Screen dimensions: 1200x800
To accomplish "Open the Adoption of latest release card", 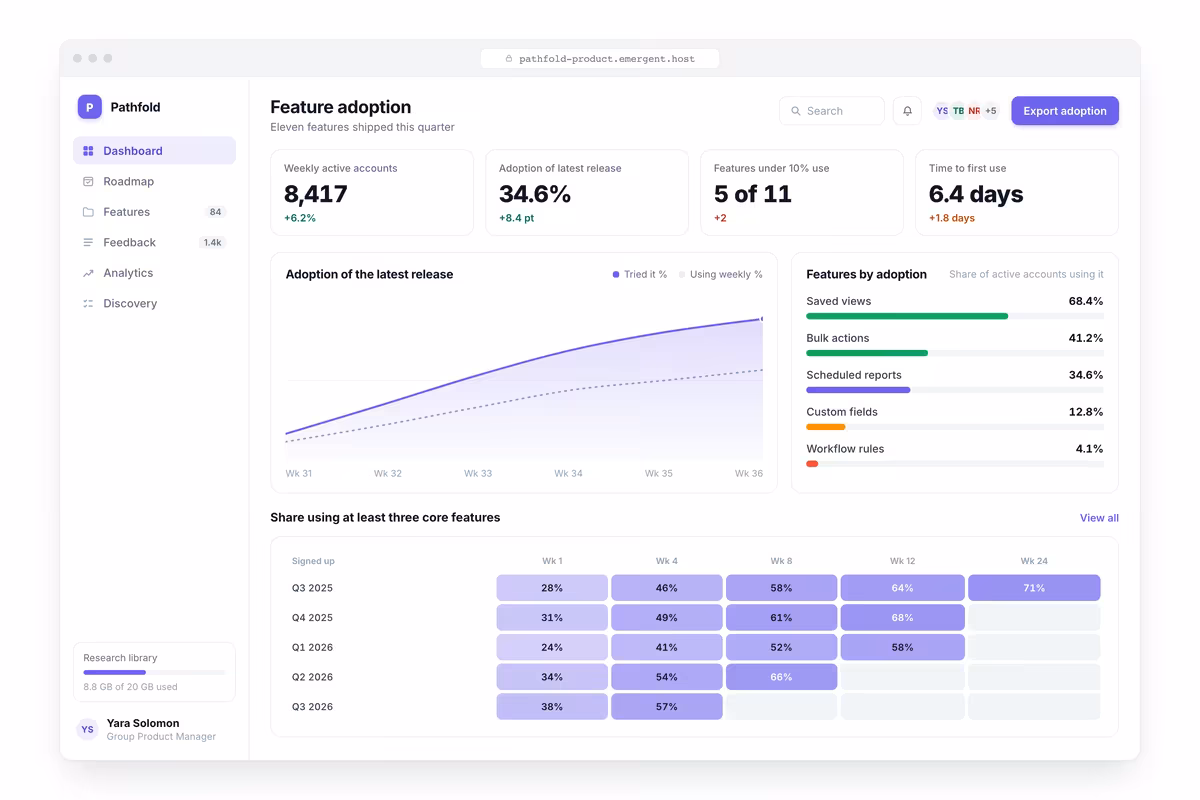I will 587,193.
